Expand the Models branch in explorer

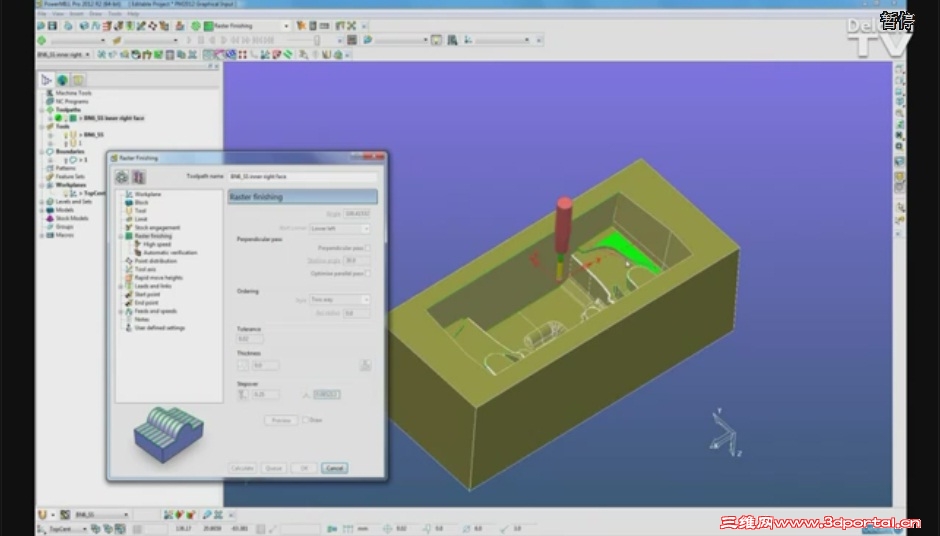click(x=42, y=210)
